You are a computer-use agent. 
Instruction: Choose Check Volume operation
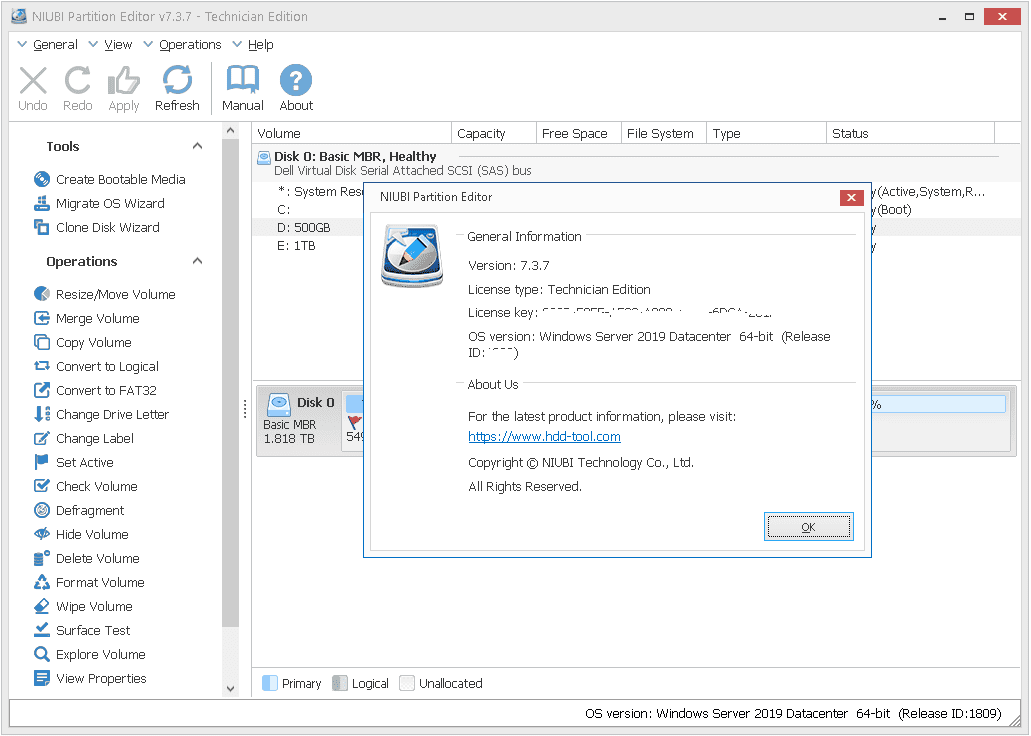tap(86, 486)
